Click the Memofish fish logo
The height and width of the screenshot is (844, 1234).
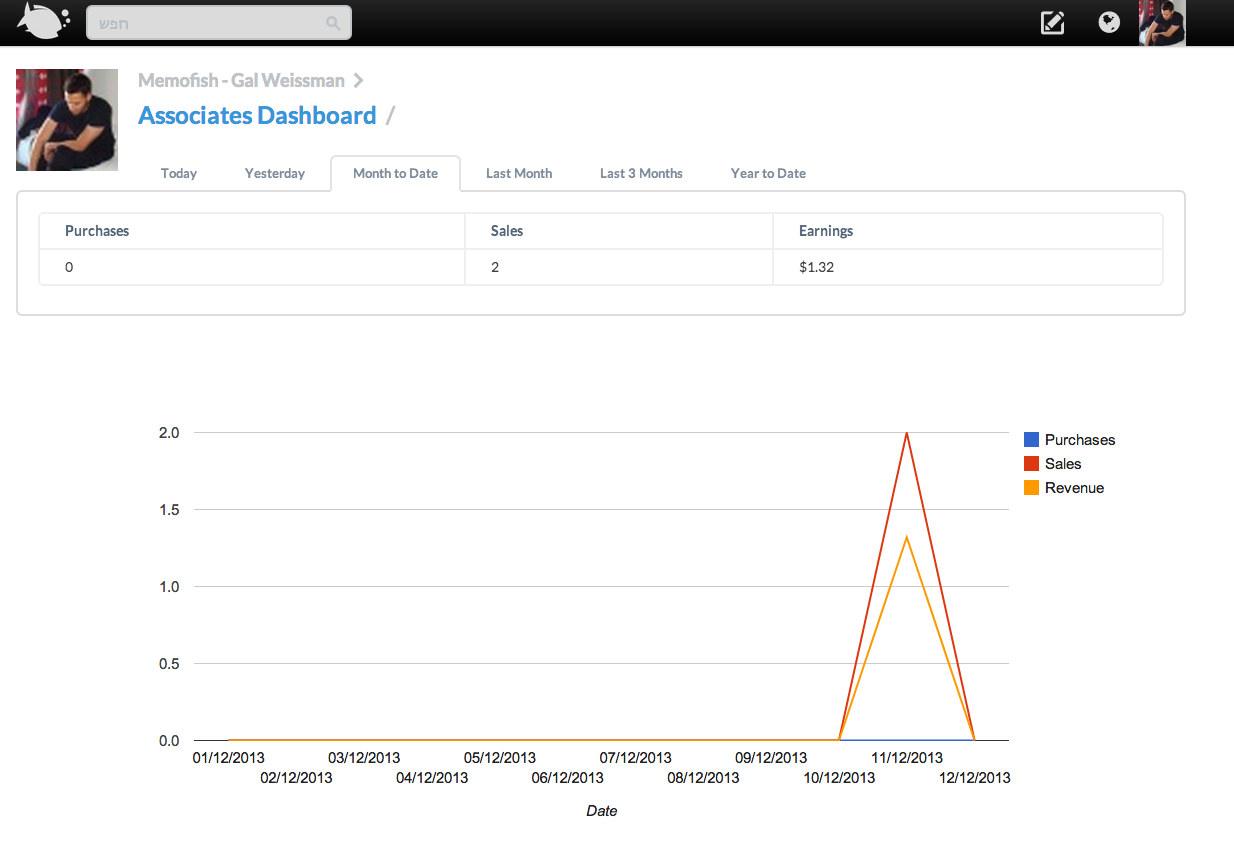pyautogui.click(x=42, y=22)
